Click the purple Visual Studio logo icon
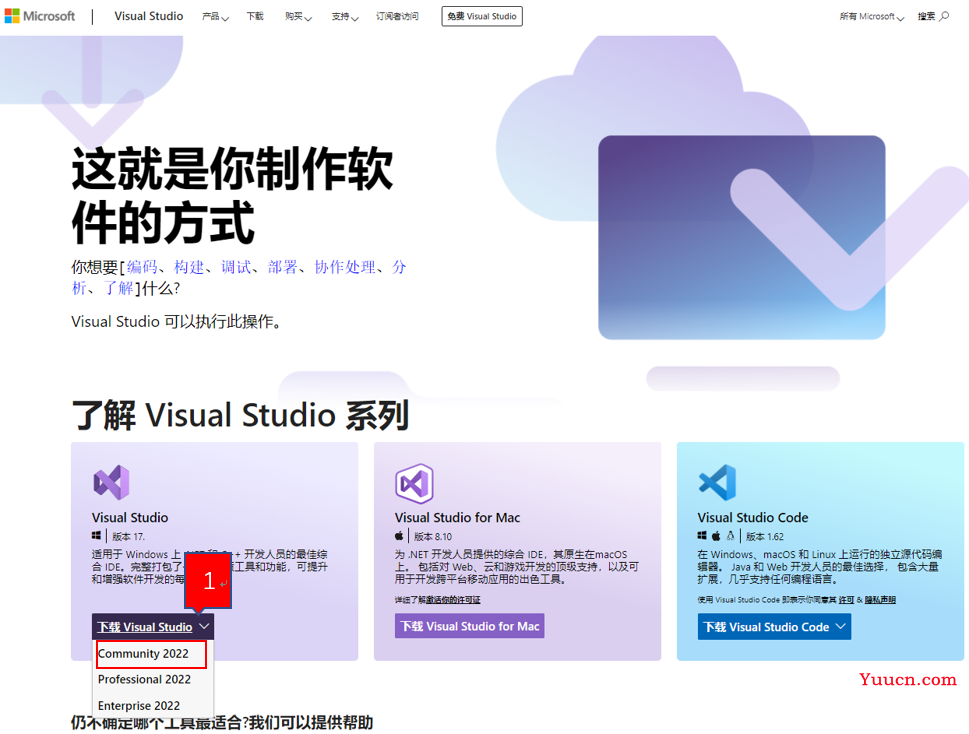The image size is (969, 734). [x=111, y=482]
